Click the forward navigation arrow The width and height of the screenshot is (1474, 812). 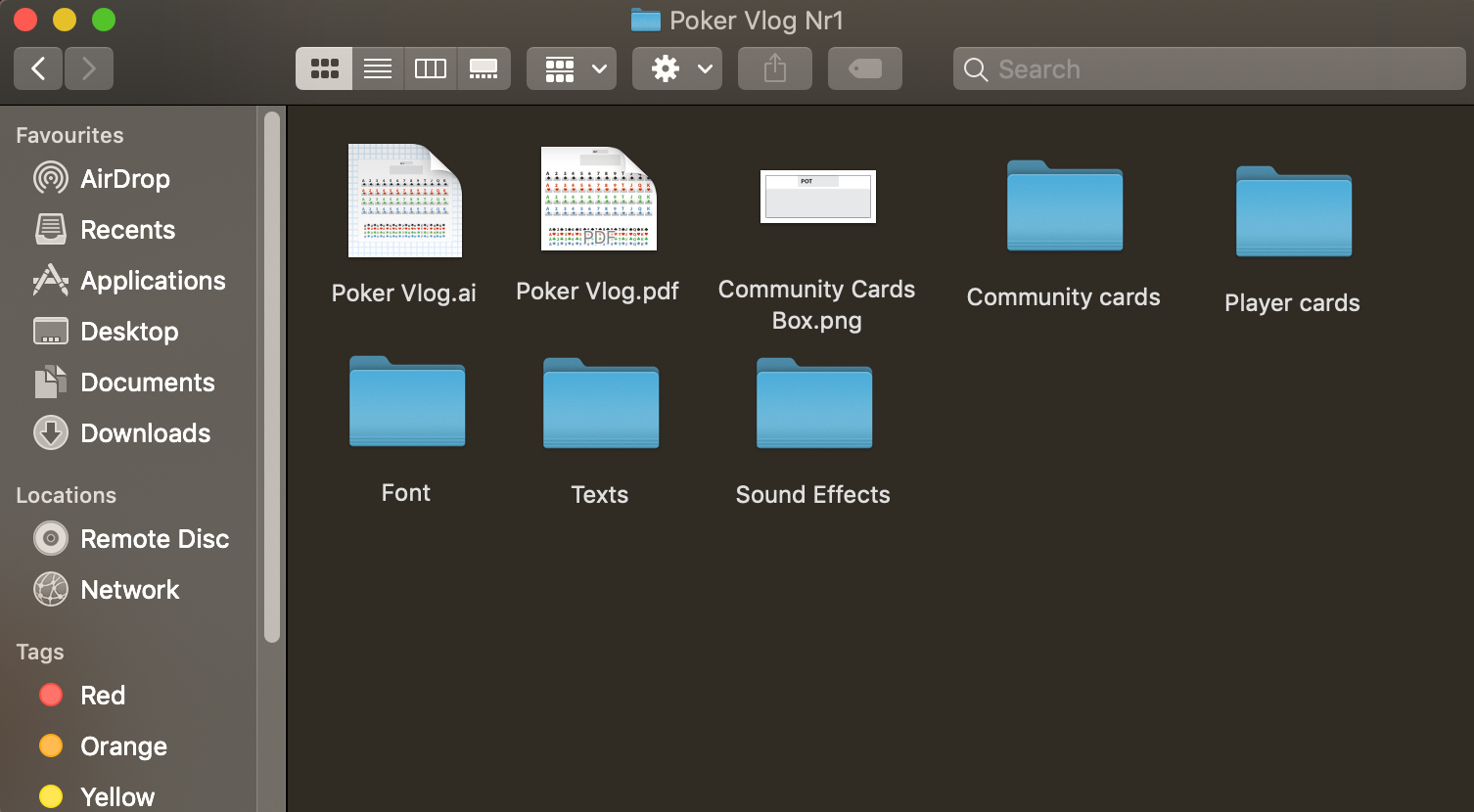point(89,68)
